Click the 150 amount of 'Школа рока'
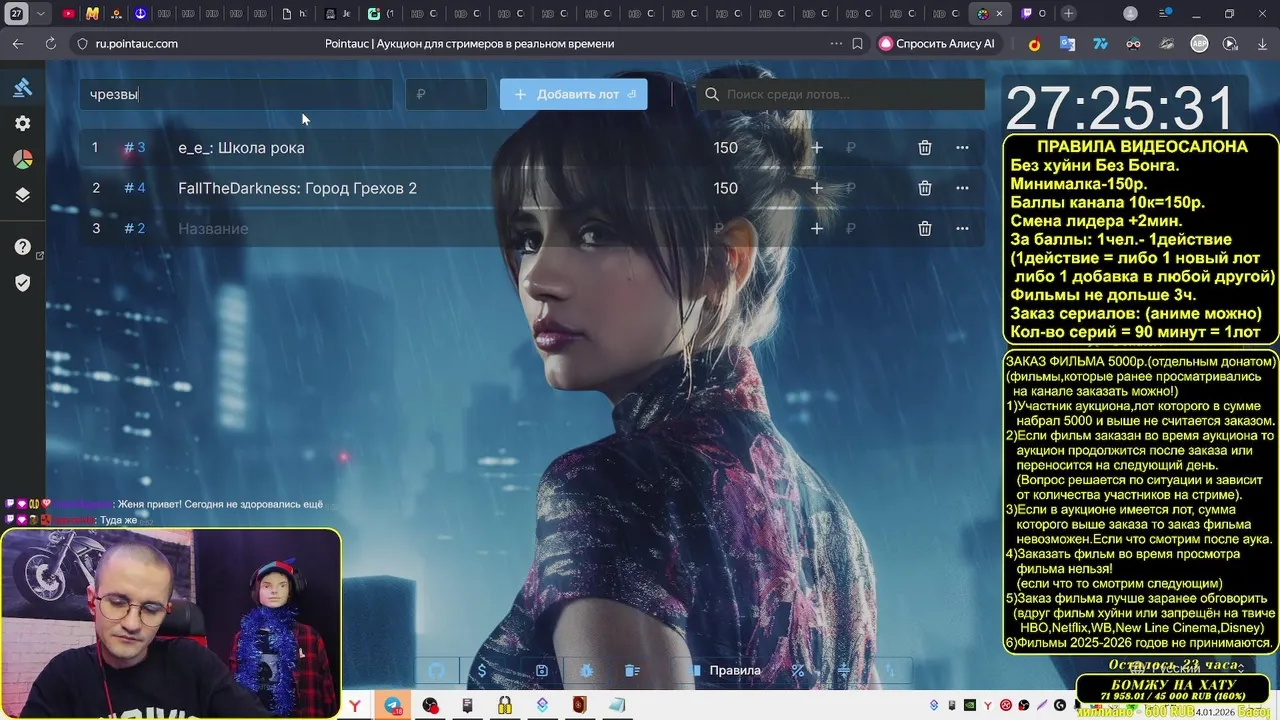The width and height of the screenshot is (1280, 720). 726,148
